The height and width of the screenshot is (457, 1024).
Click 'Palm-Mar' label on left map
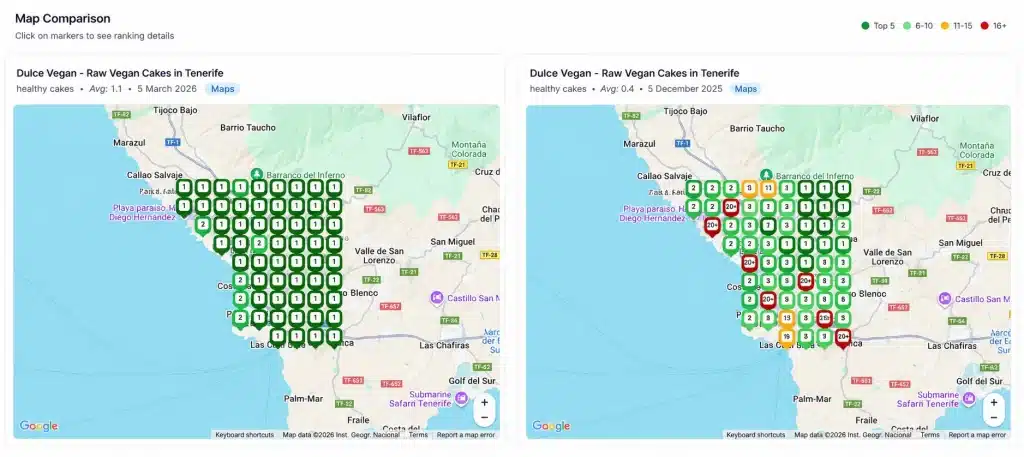click(302, 398)
